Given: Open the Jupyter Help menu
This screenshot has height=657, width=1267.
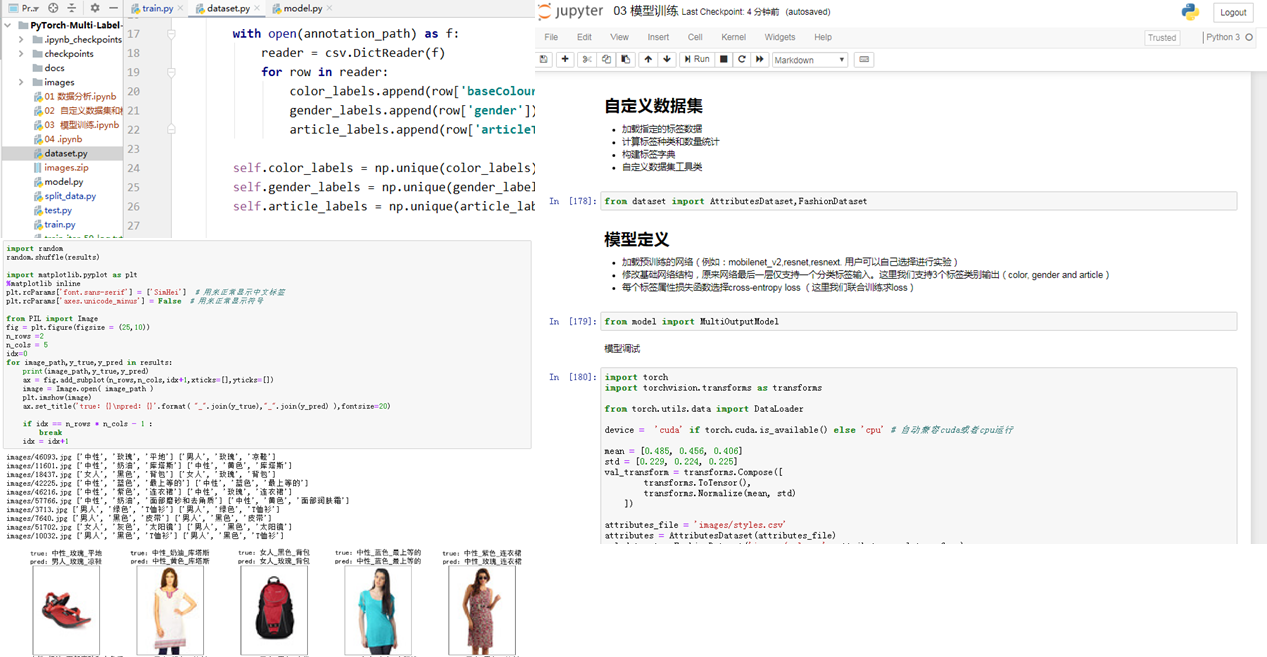Looking at the screenshot, I should [823, 37].
